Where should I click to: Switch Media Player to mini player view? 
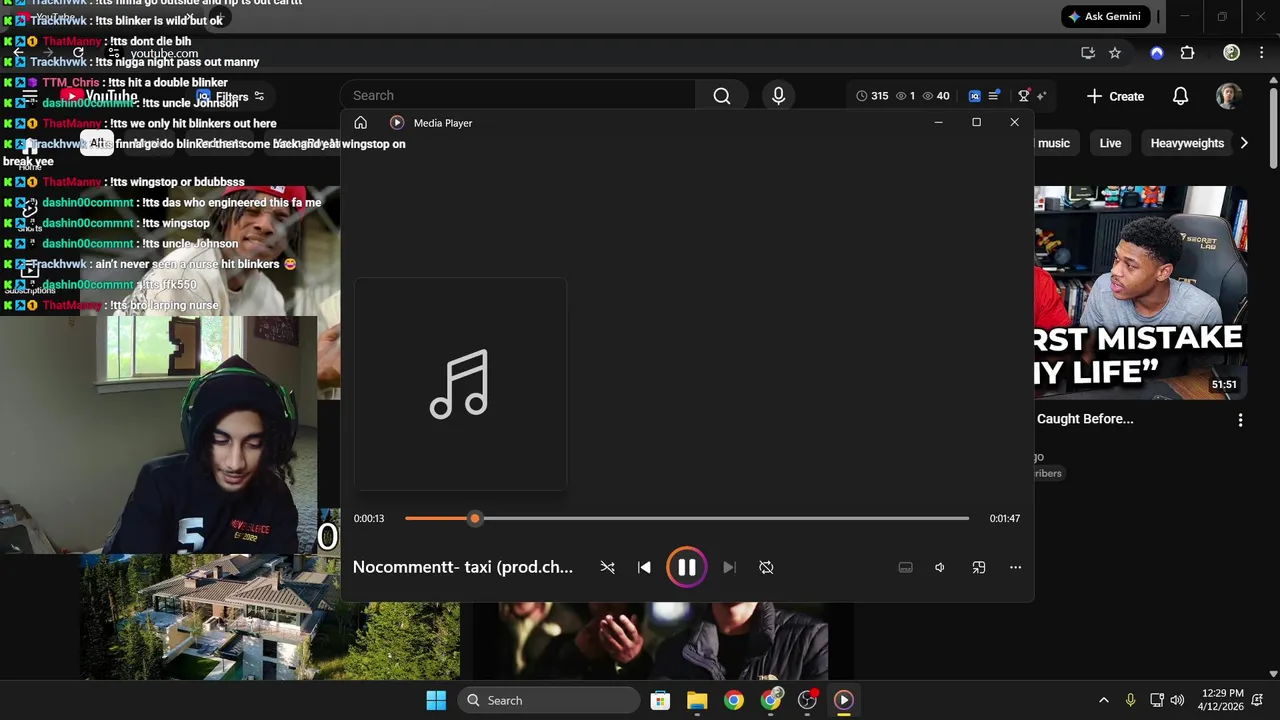(979, 567)
